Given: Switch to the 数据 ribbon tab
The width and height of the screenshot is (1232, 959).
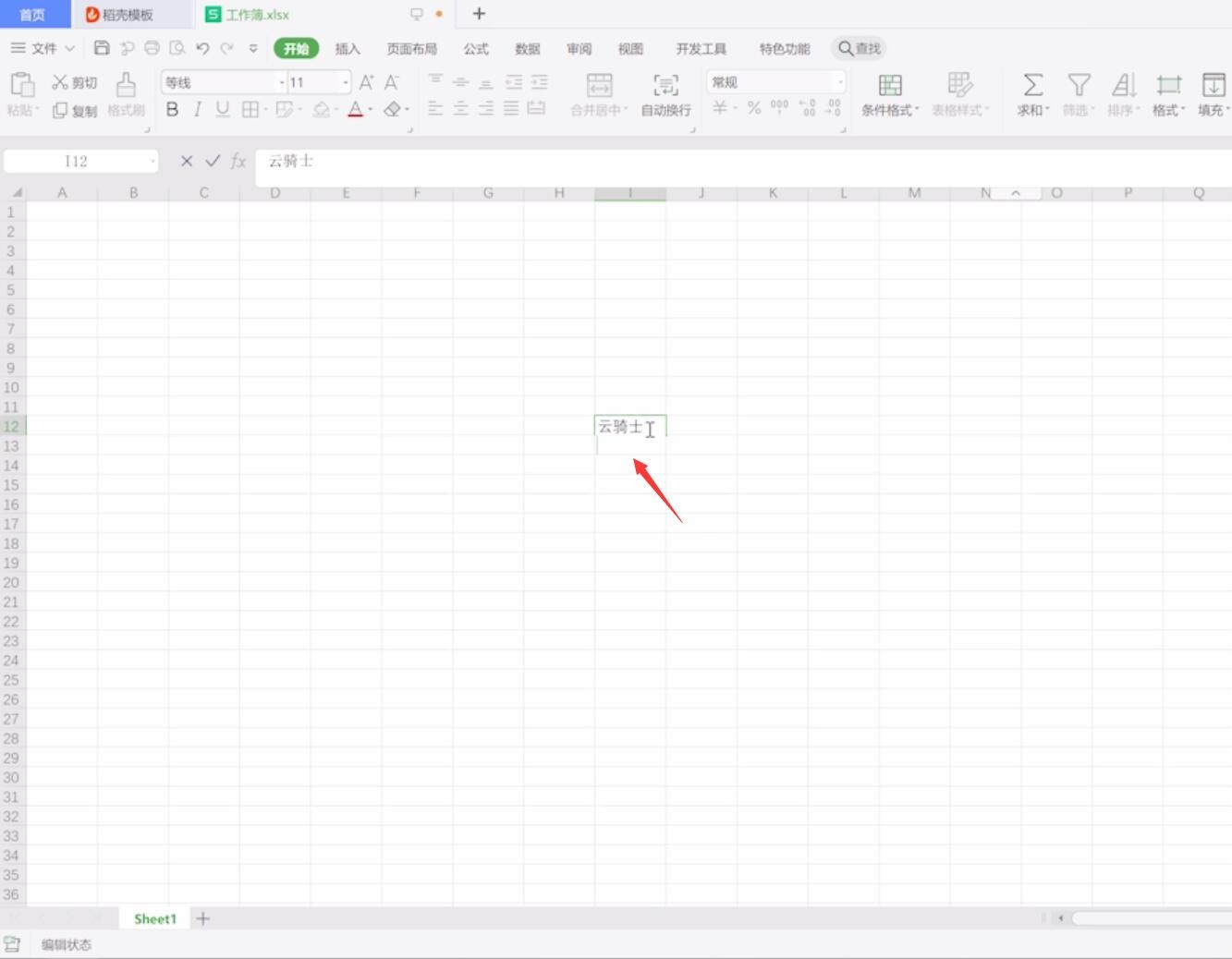Looking at the screenshot, I should pyautogui.click(x=528, y=49).
